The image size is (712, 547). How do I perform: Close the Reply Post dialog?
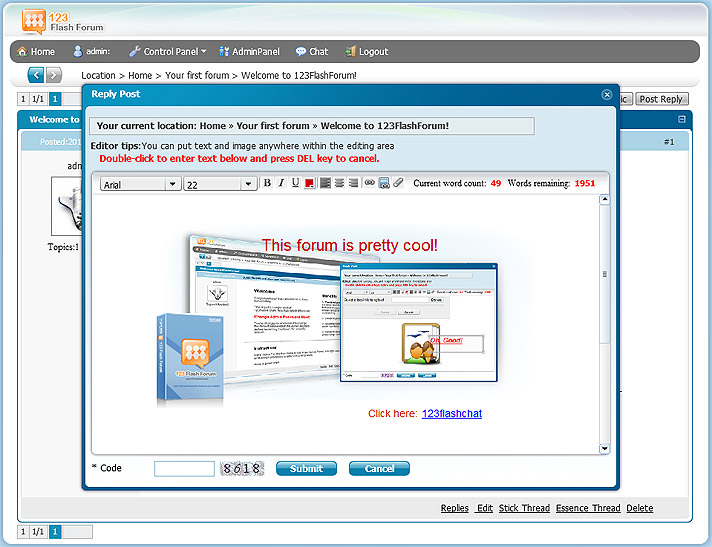pyautogui.click(x=606, y=94)
